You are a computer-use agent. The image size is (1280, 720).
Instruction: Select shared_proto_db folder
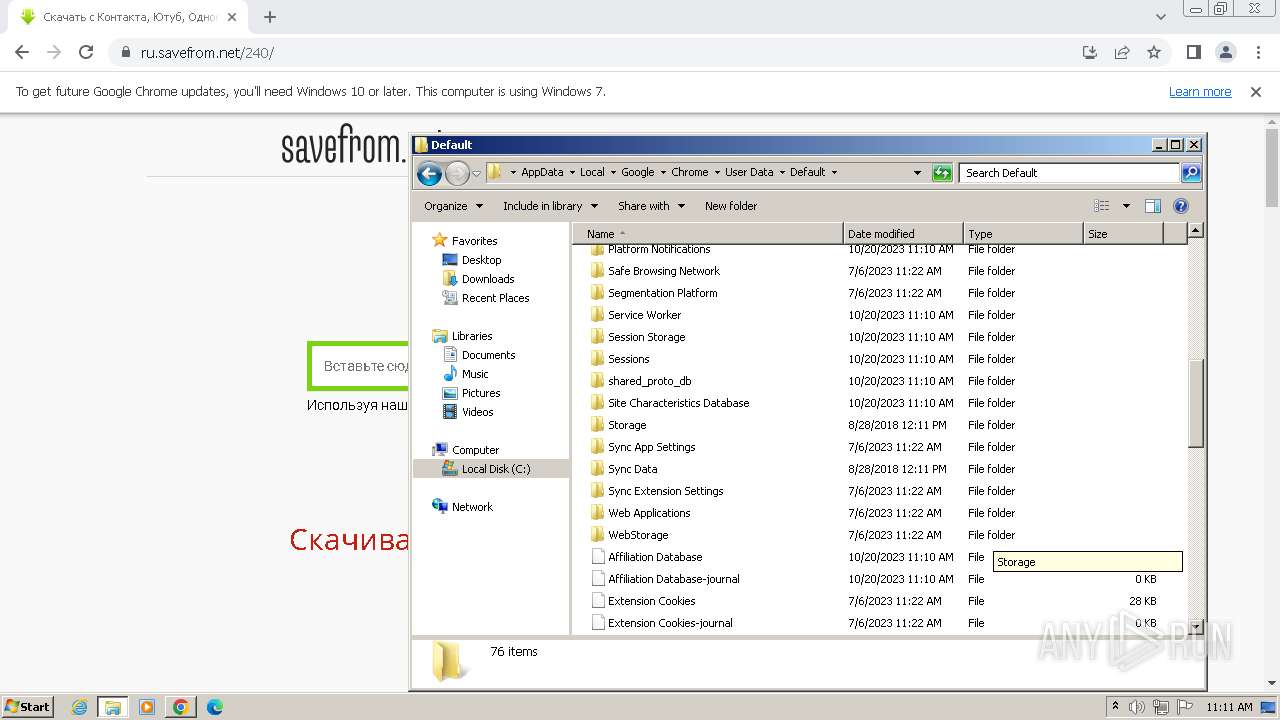tap(649, 381)
